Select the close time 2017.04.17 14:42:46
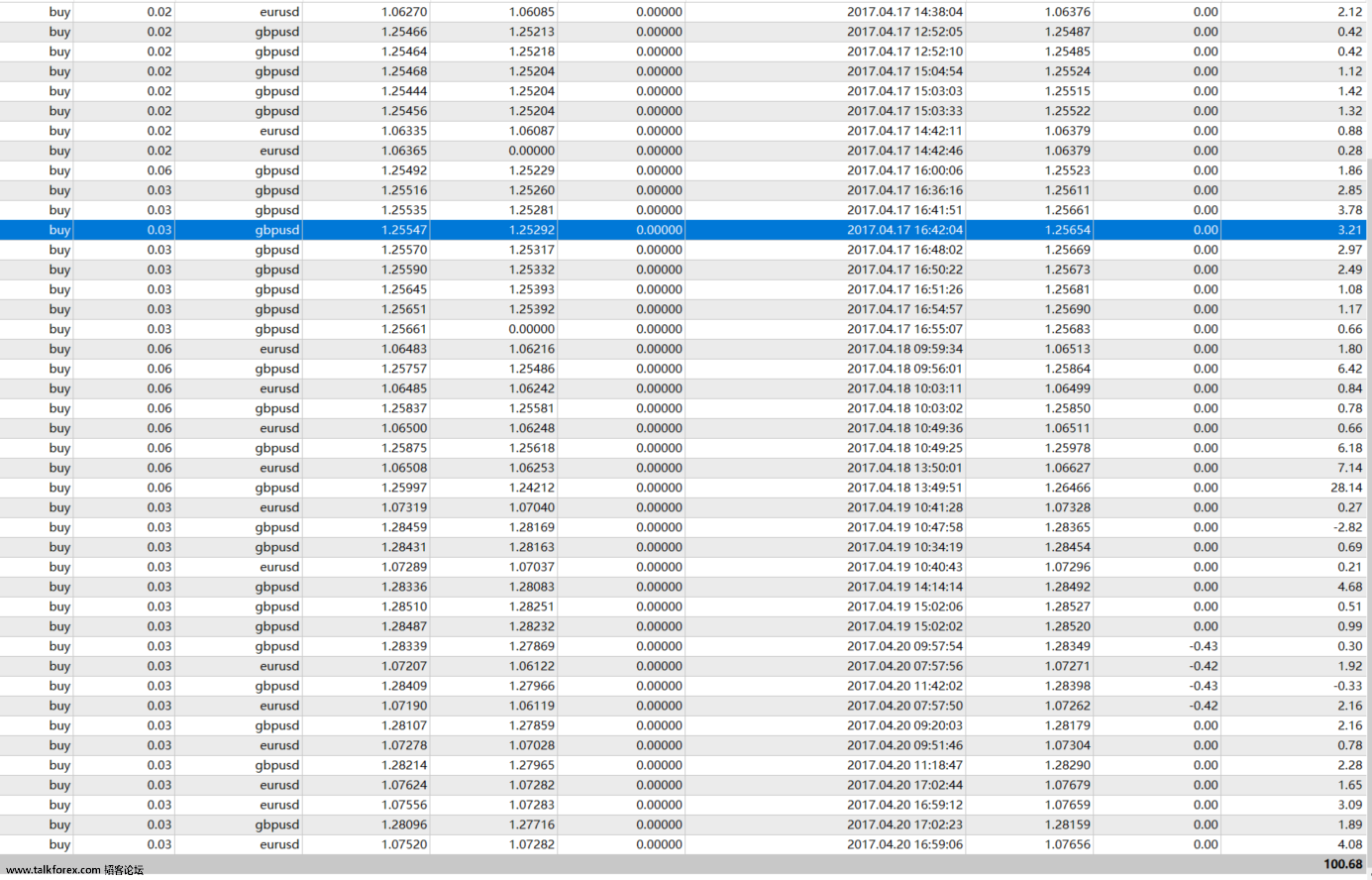1372x880 pixels. click(x=904, y=151)
